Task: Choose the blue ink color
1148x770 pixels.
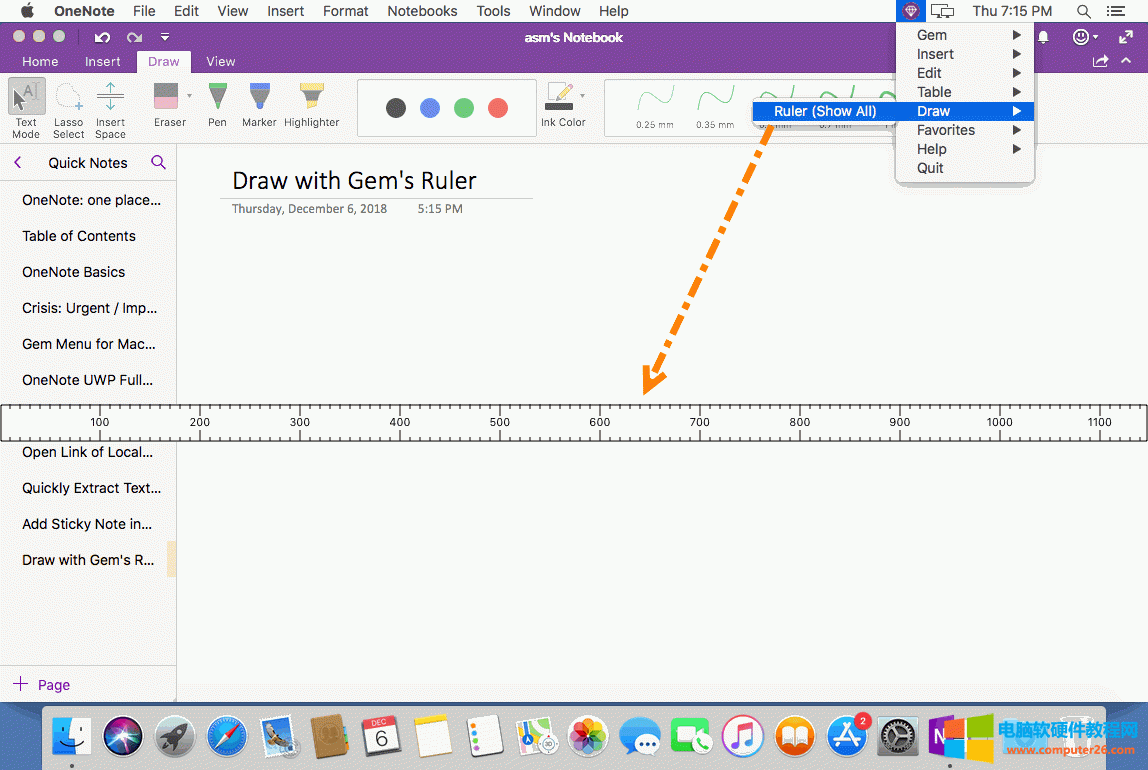Action: click(430, 108)
